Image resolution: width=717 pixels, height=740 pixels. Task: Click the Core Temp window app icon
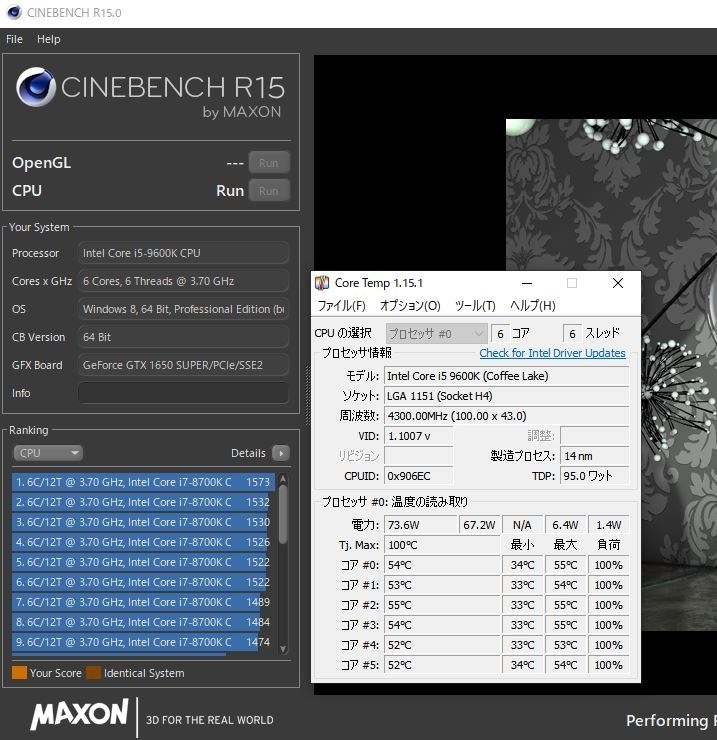[322, 283]
